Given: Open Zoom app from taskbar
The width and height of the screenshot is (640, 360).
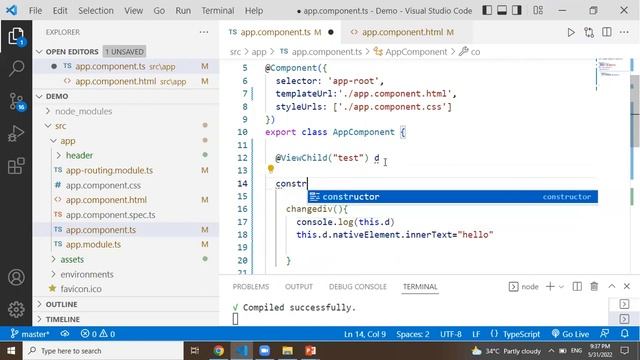Looking at the screenshot, I should [264, 351].
